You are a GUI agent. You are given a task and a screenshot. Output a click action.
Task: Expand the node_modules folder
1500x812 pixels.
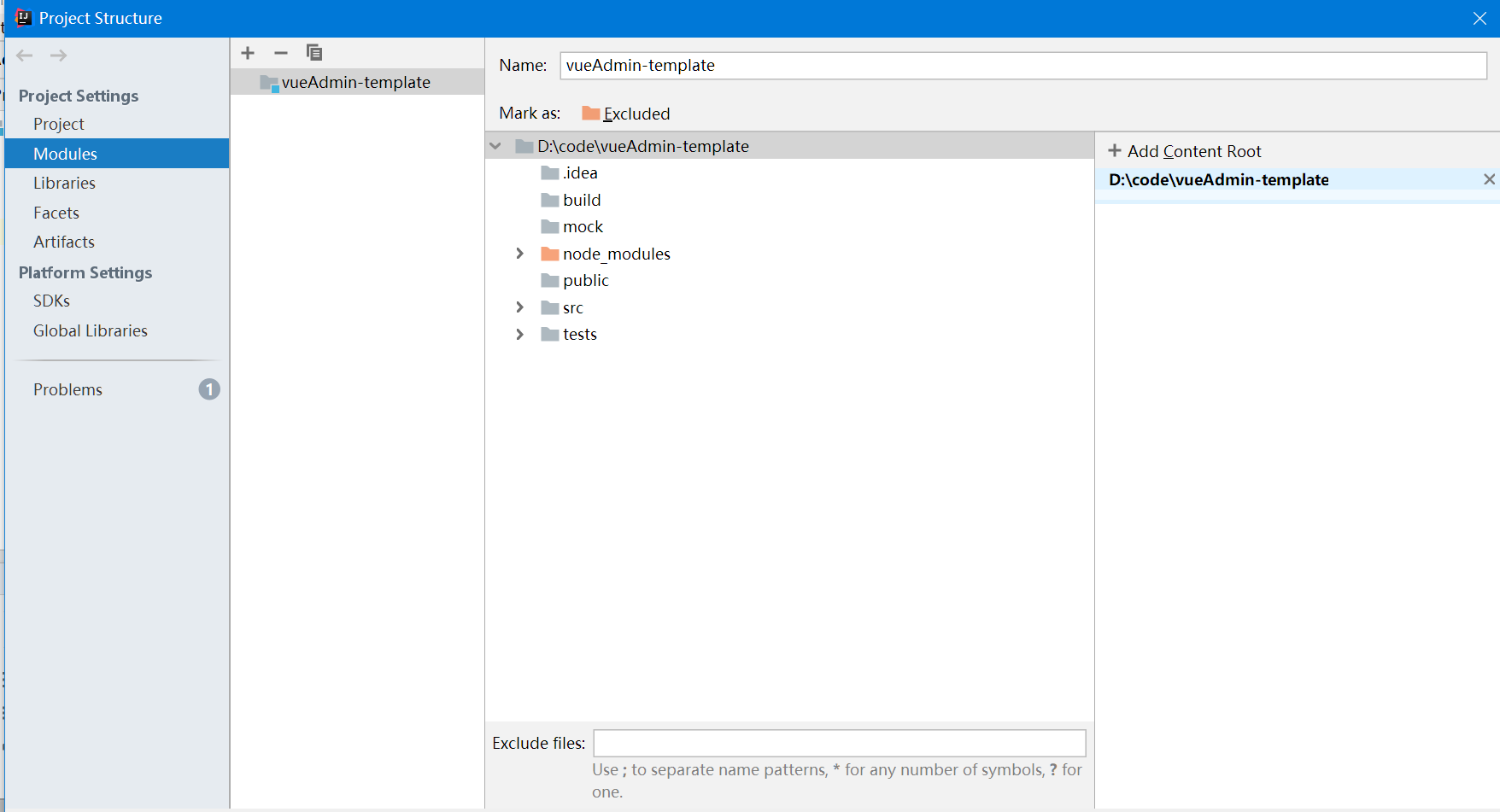(519, 254)
